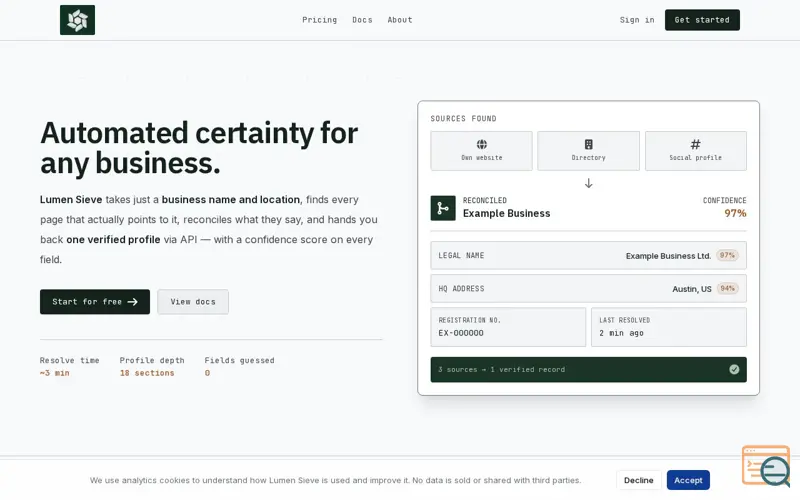Click the Lumen Sieve logo
Viewport: 800px width, 500px height.
(x=77, y=20)
